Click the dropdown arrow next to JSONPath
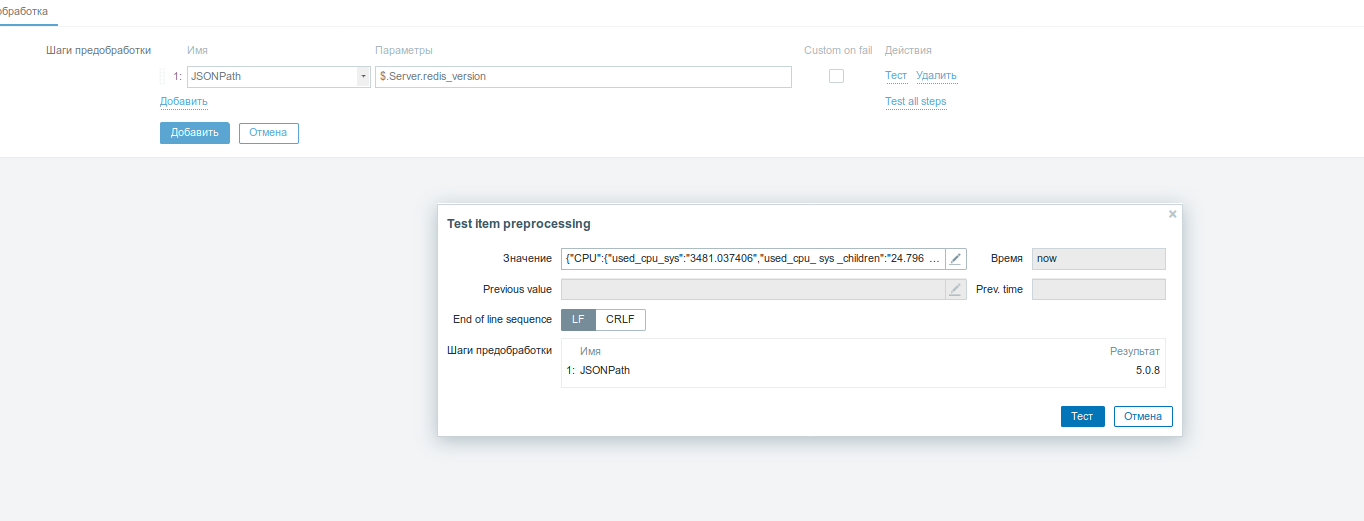Screen dimensions: 1364x521 363,77
